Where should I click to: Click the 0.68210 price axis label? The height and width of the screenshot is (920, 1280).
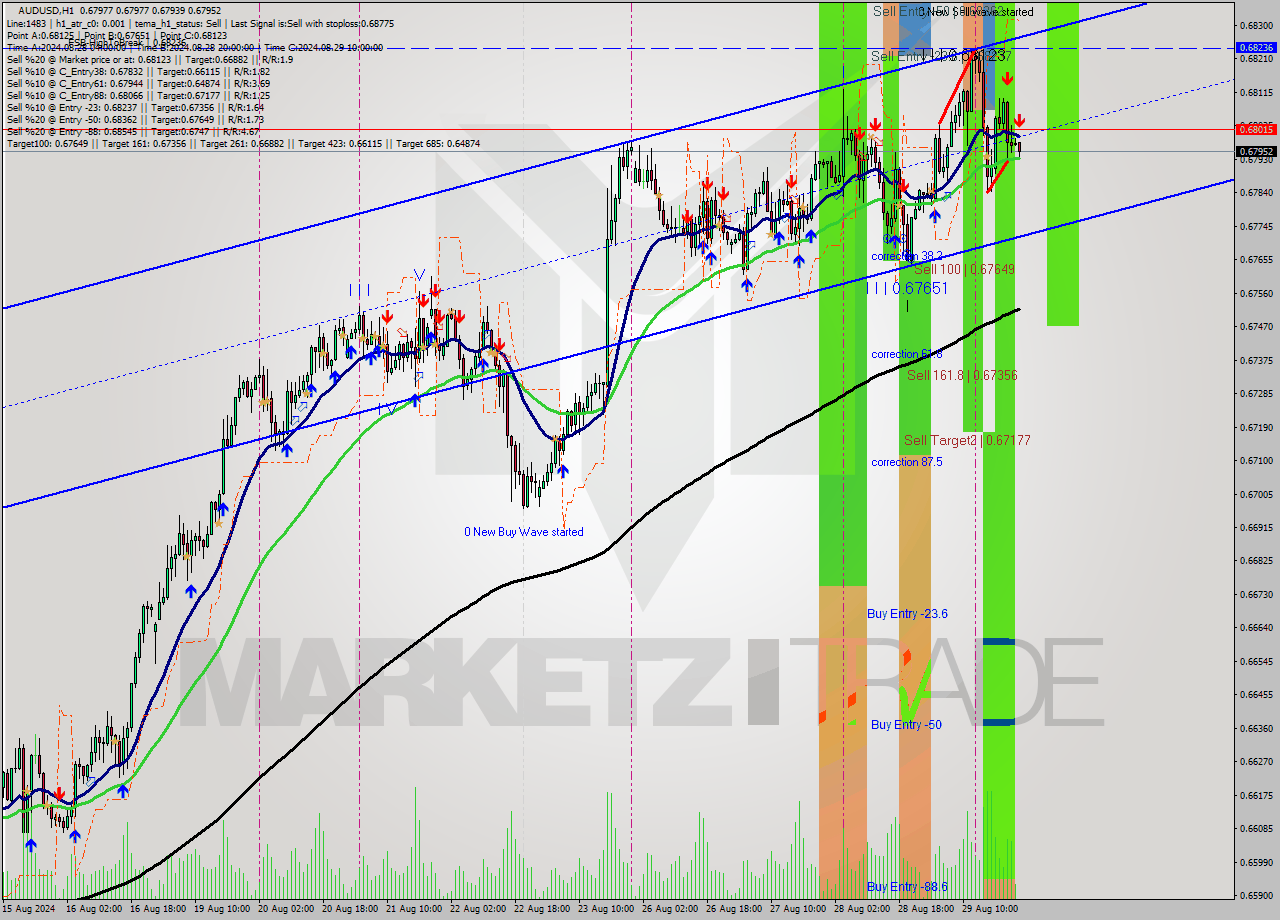click(x=1256, y=58)
